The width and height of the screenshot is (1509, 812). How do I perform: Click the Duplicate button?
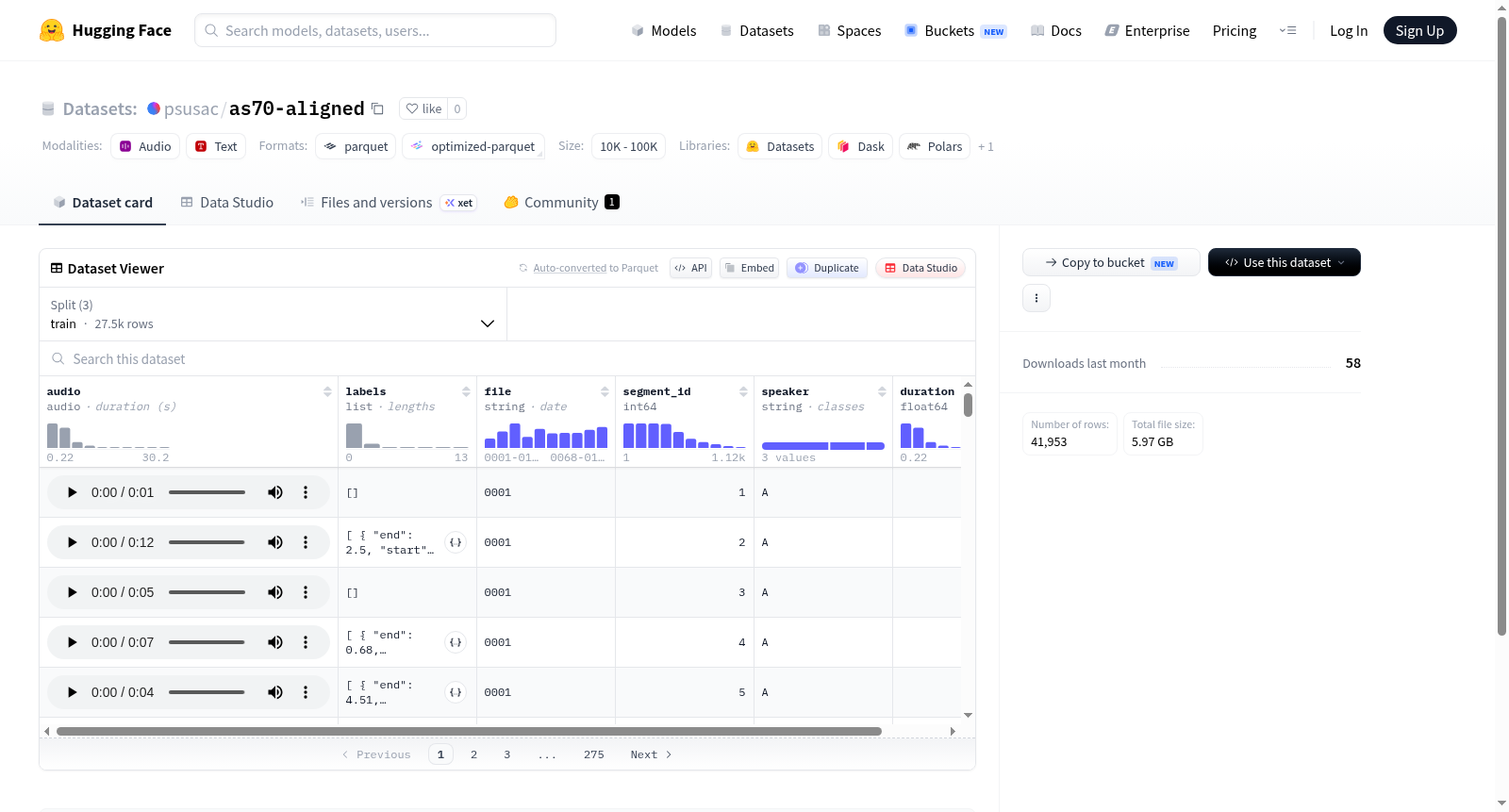point(827,268)
